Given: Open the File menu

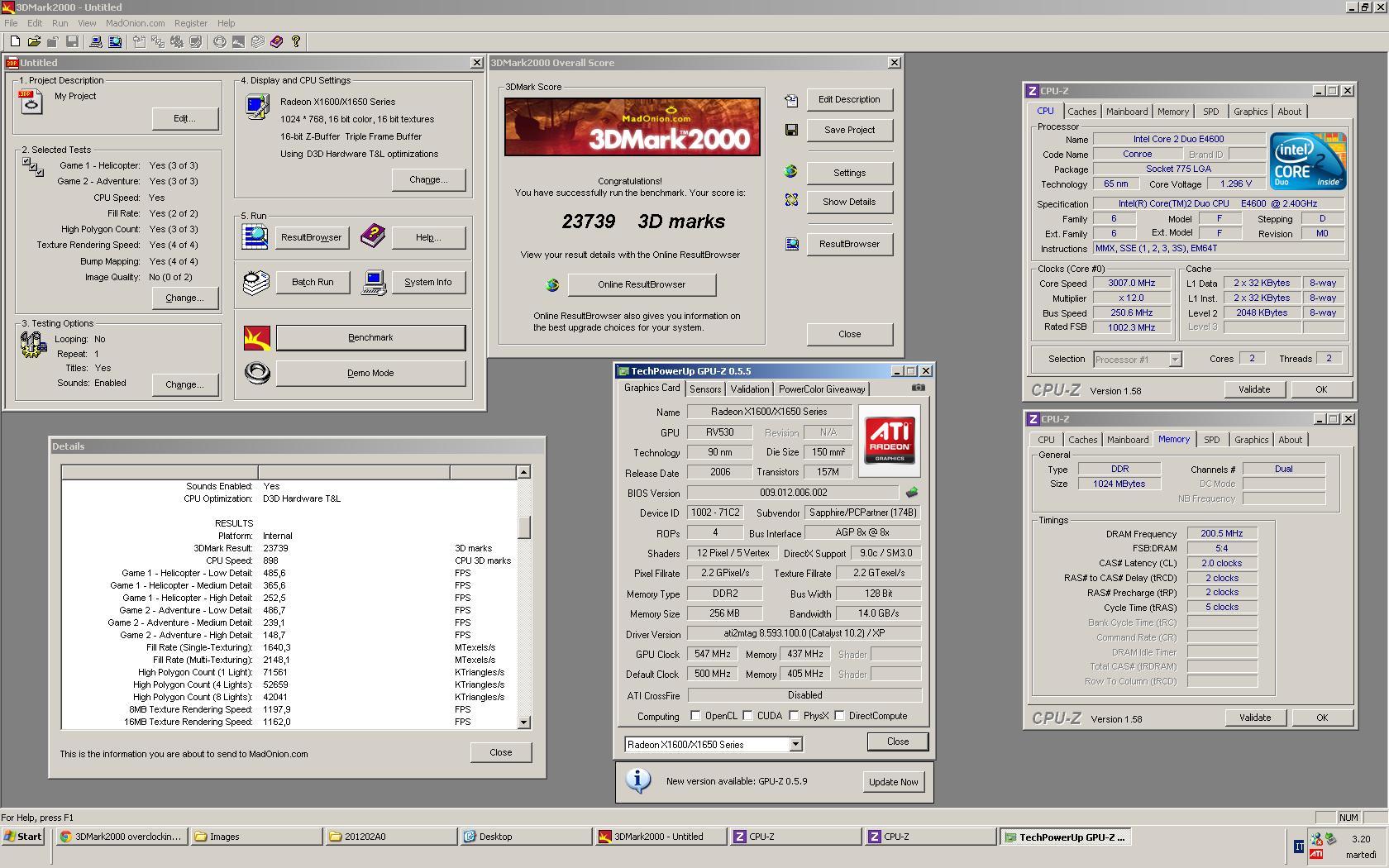Looking at the screenshot, I should (x=11, y=23).
